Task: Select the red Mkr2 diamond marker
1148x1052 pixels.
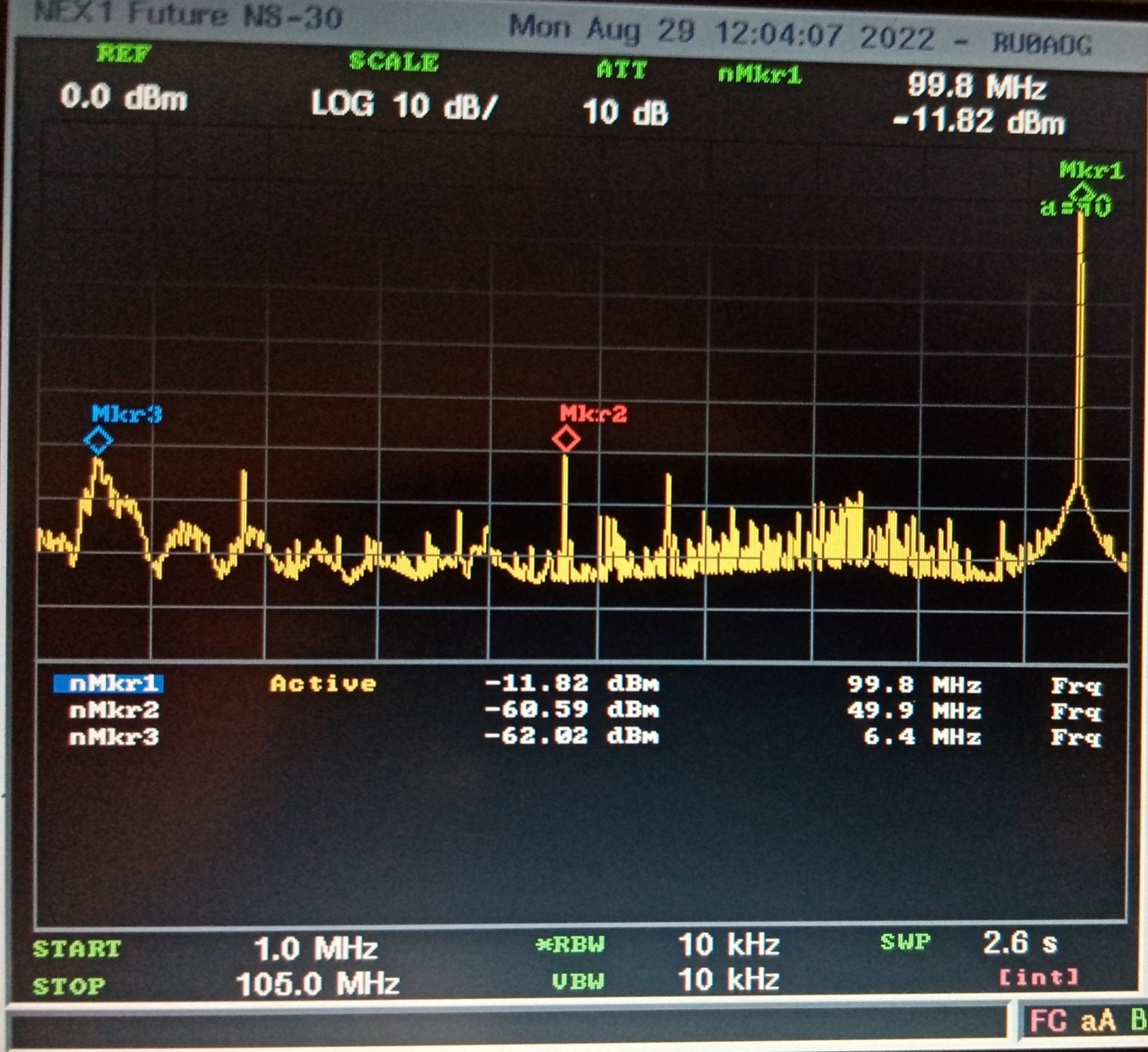Action: pos(566,439)
